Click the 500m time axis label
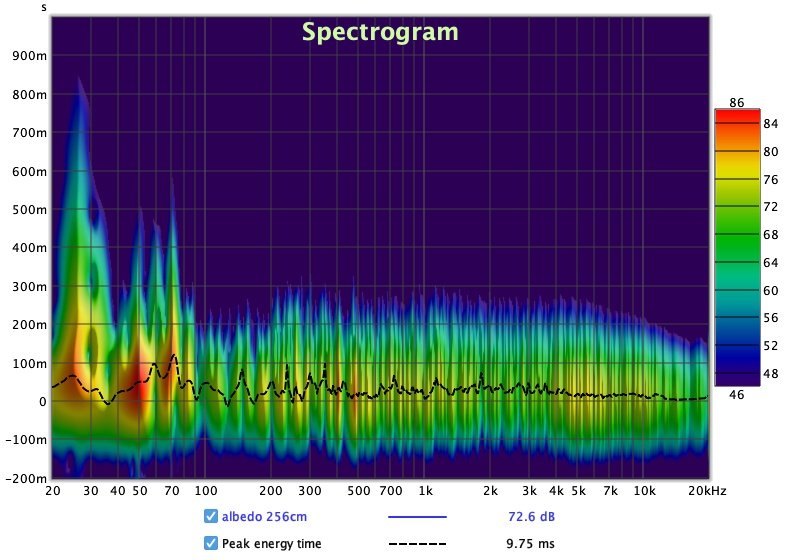The height and width of the screenshot is (560, 800). (x=29, y=210)
